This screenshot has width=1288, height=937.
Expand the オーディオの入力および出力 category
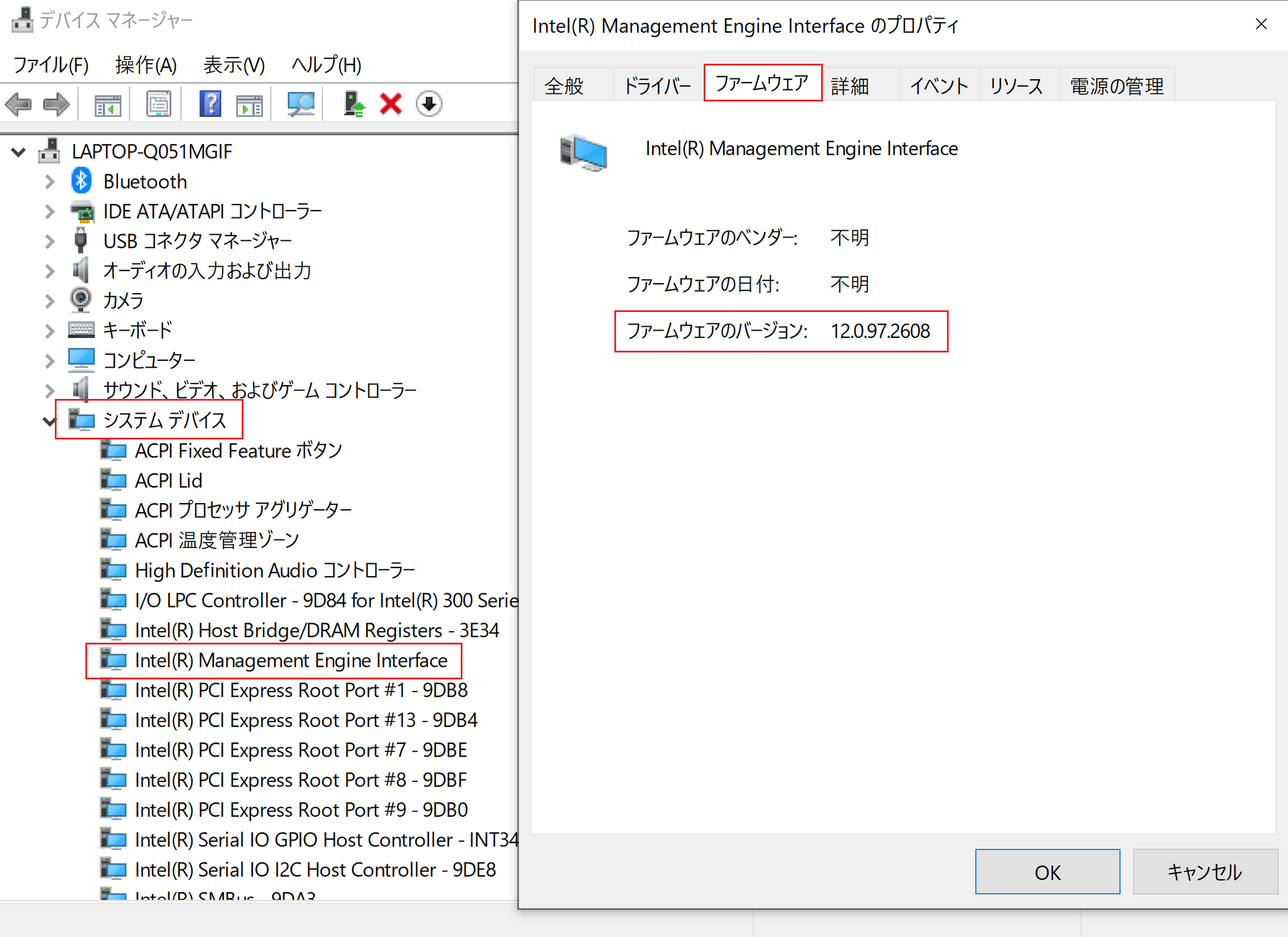point(50,271)
